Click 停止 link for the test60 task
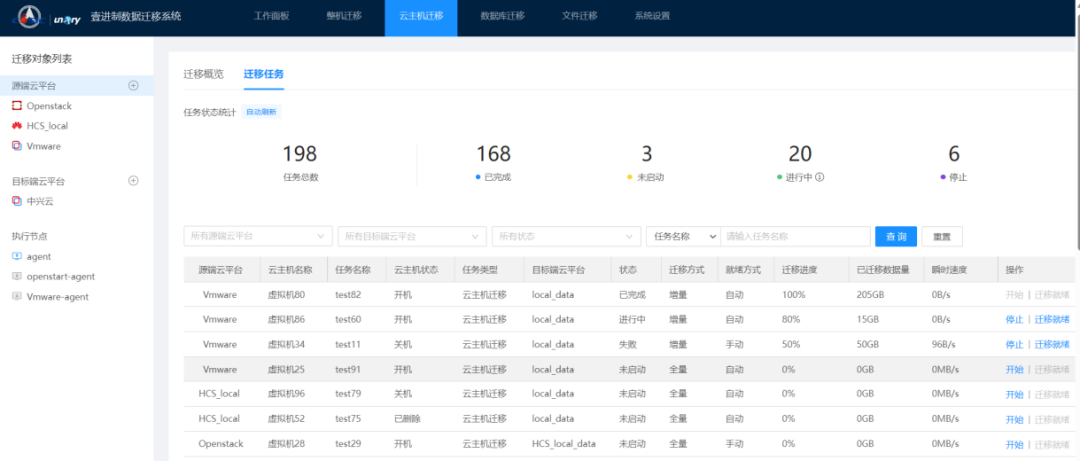The height and width of the screenshot is (461, 1080). [x=1014, y=320]
